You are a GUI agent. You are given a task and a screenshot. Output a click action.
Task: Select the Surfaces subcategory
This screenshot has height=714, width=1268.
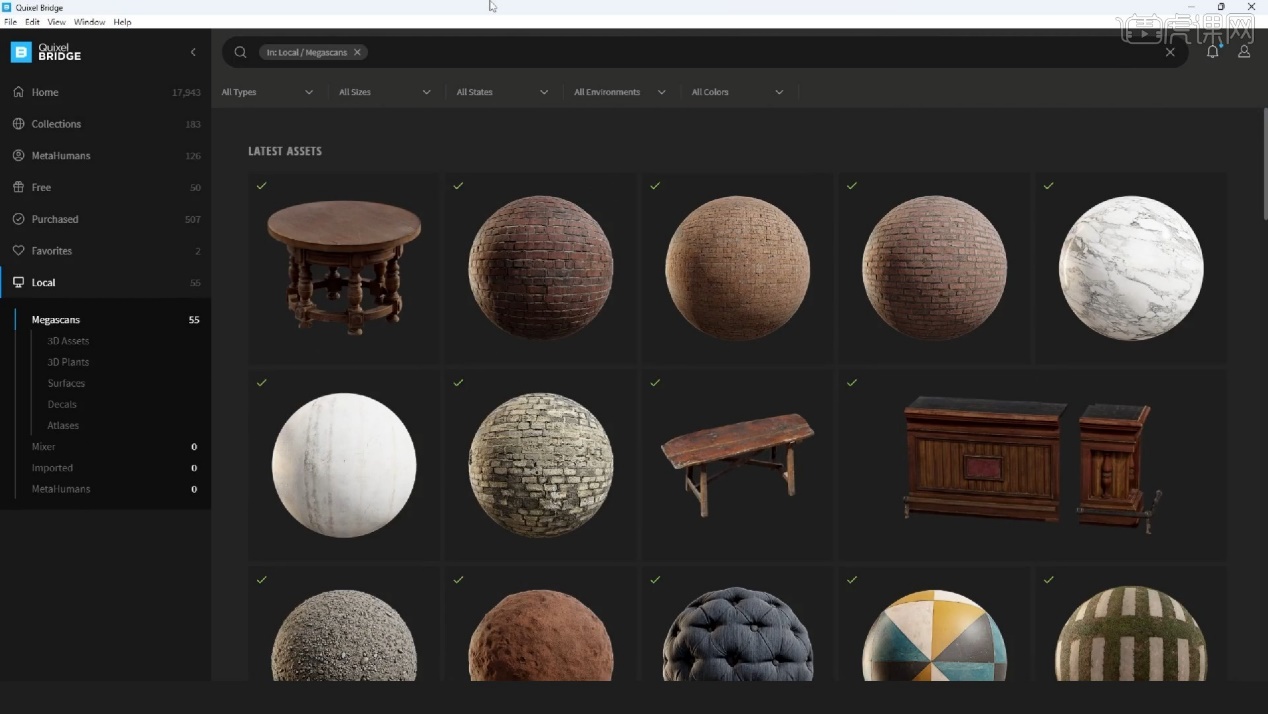(66, 383)
